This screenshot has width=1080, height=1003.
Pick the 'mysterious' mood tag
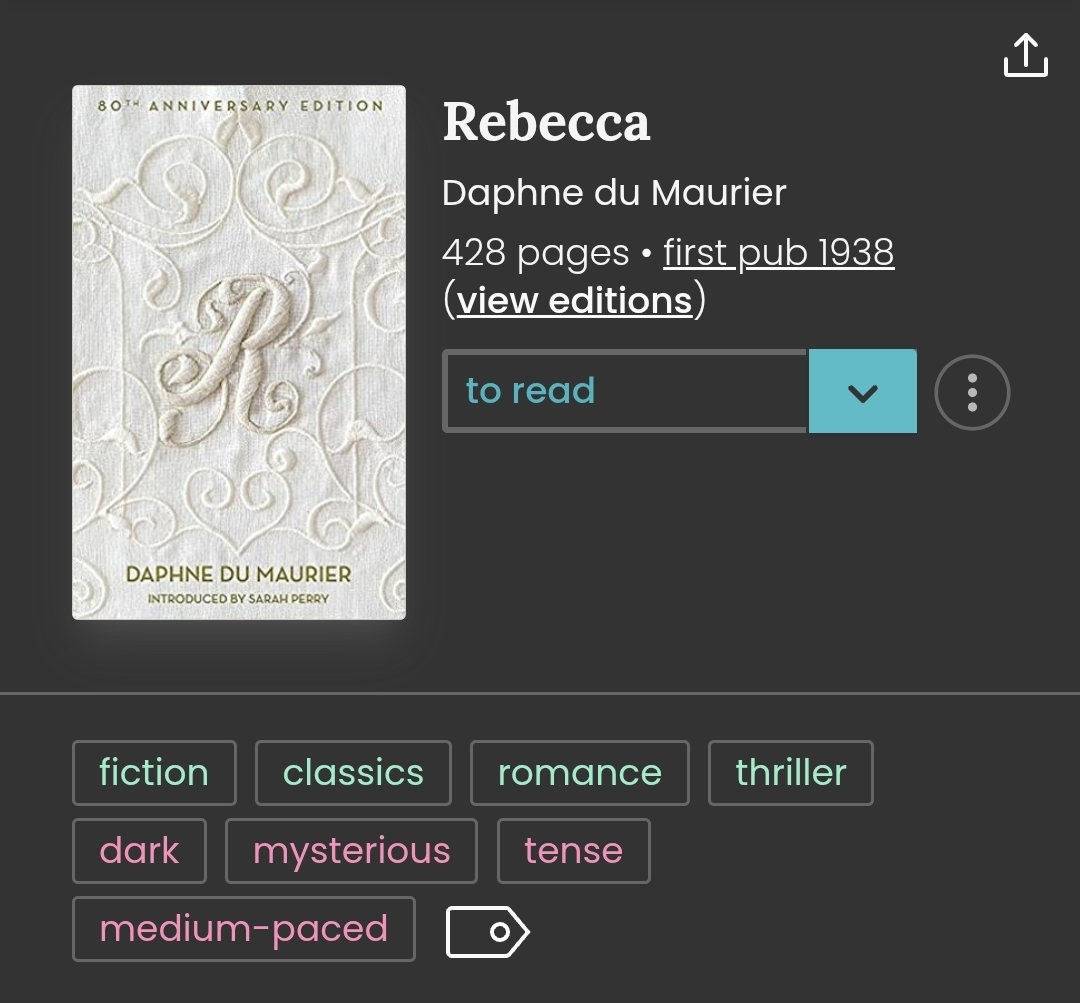pyautogui.click(x=351, y=851)
